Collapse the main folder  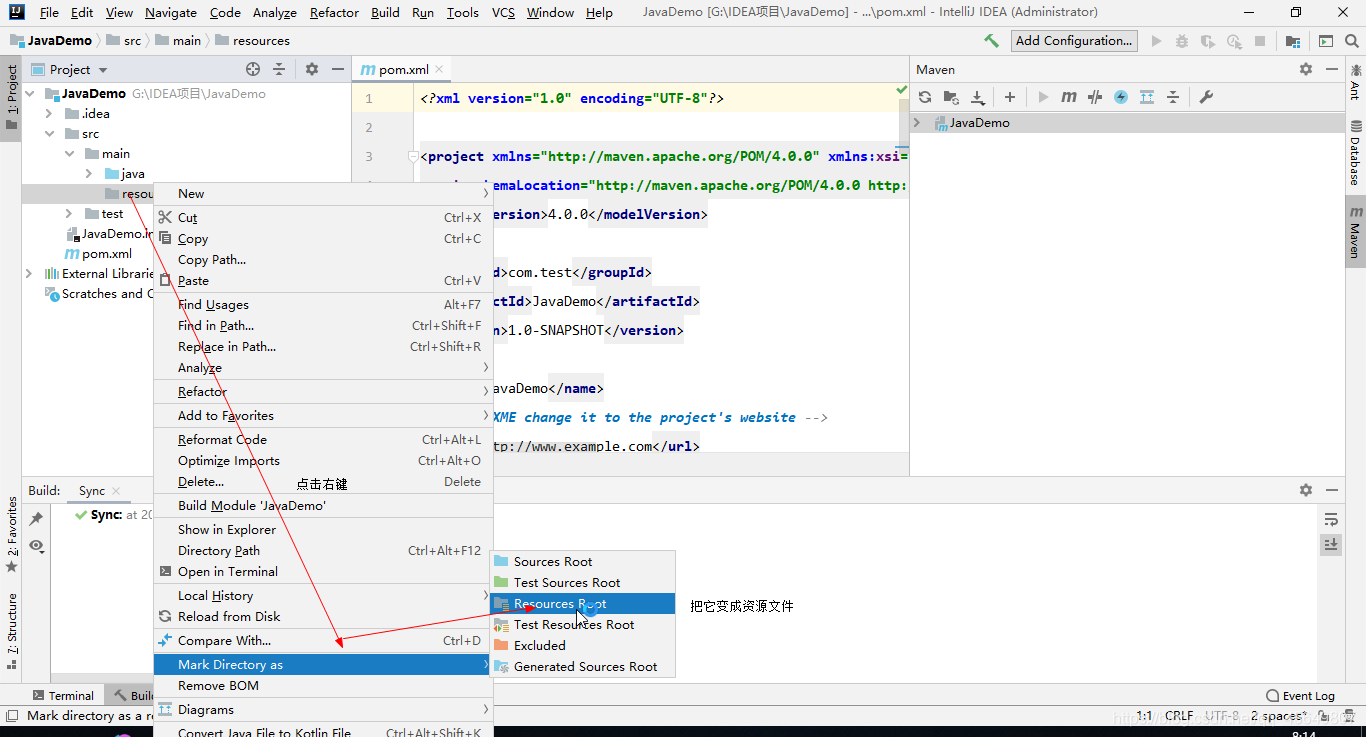(x=69, y=153)
